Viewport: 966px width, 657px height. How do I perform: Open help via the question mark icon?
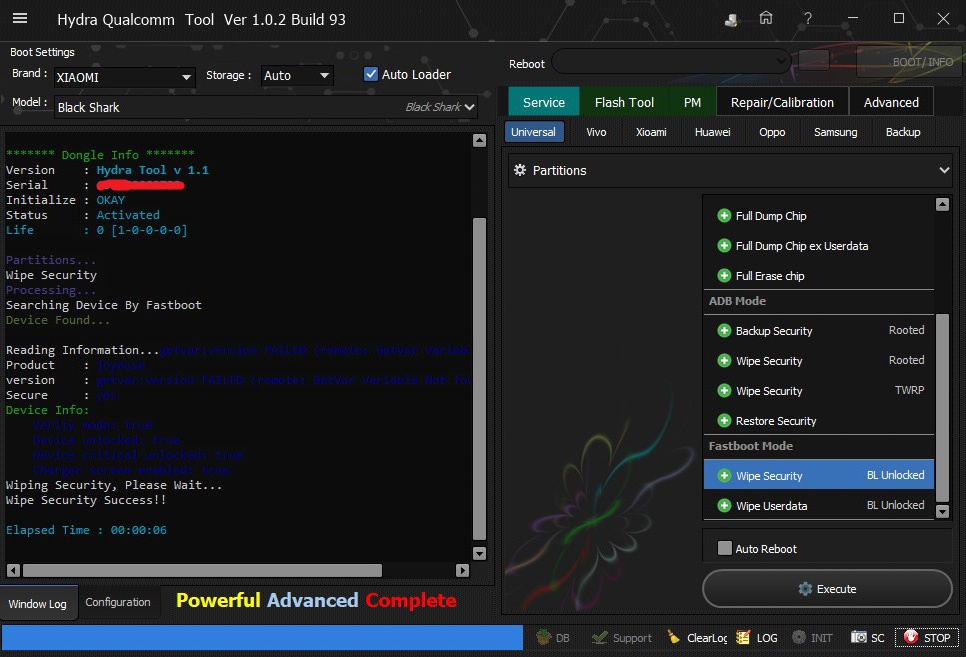[807, 18]
